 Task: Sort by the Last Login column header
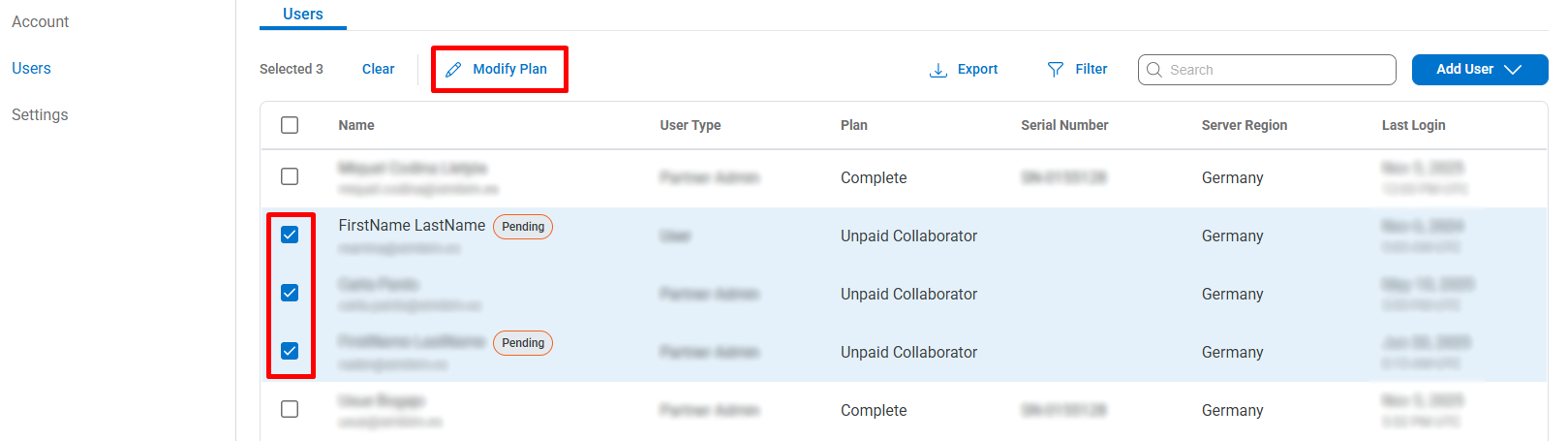coord(1413,125)
